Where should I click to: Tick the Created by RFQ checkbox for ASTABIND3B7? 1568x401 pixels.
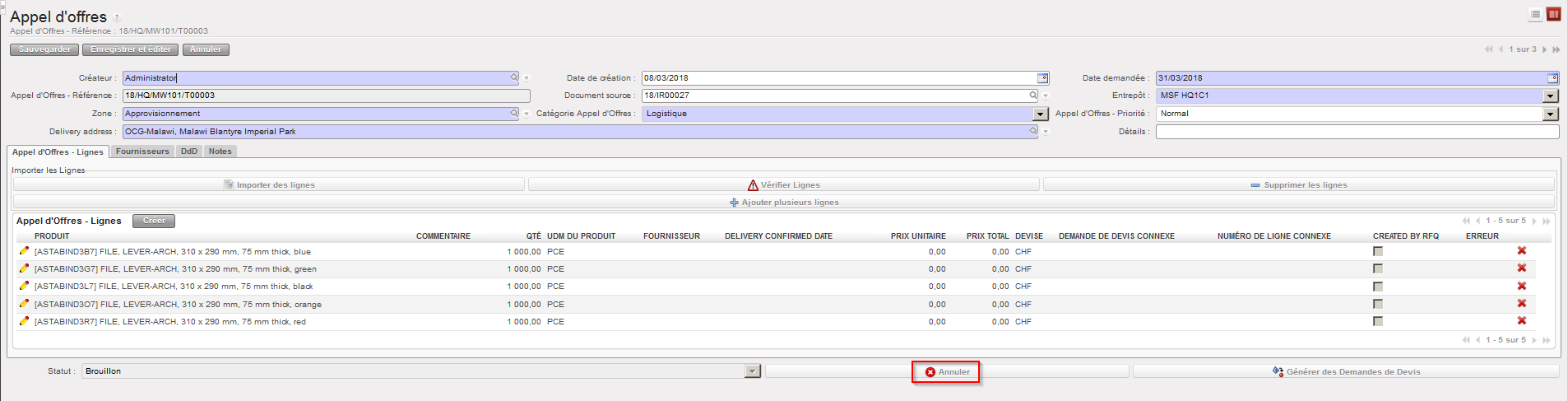pos(1378,251)
